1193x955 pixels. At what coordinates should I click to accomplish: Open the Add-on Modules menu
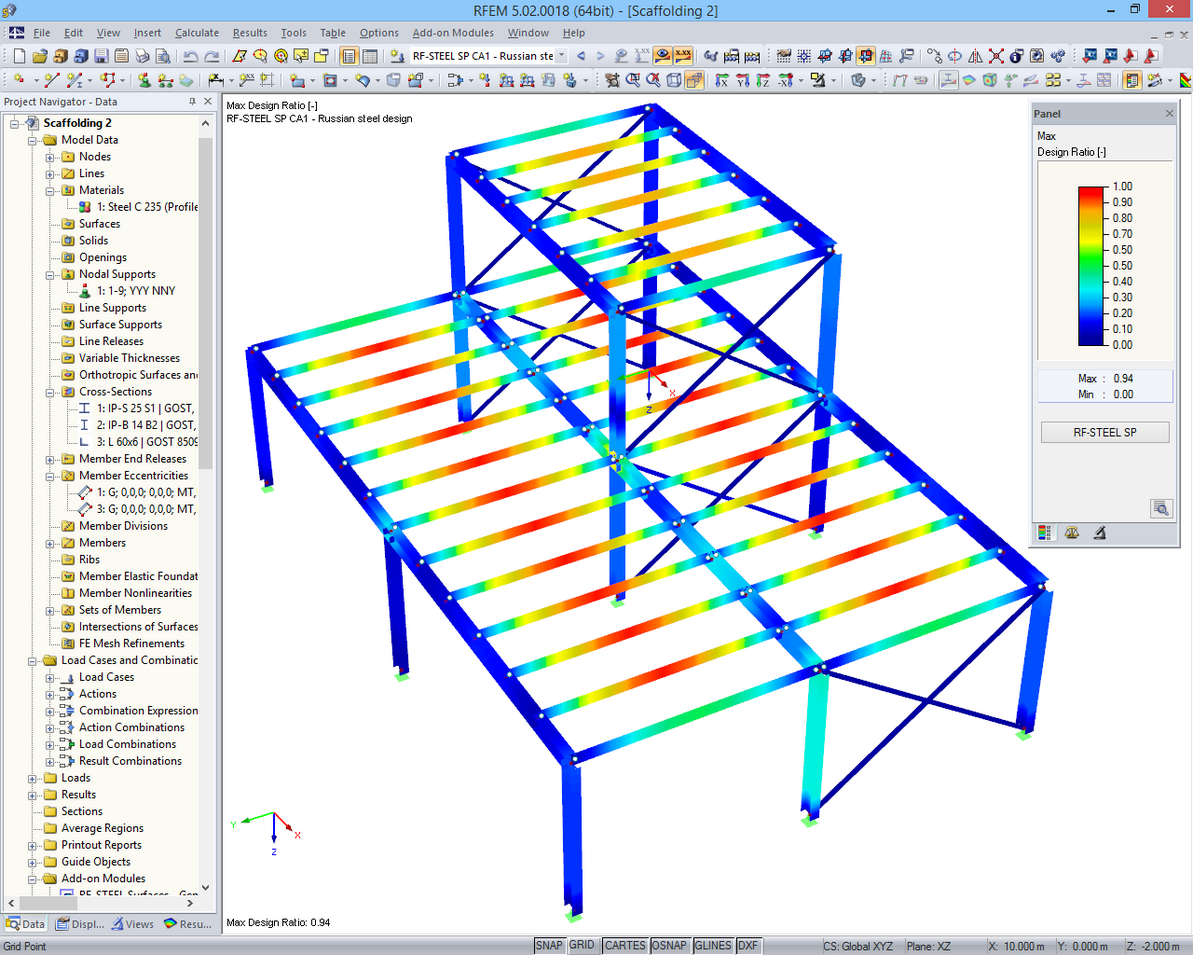point(452,32)
